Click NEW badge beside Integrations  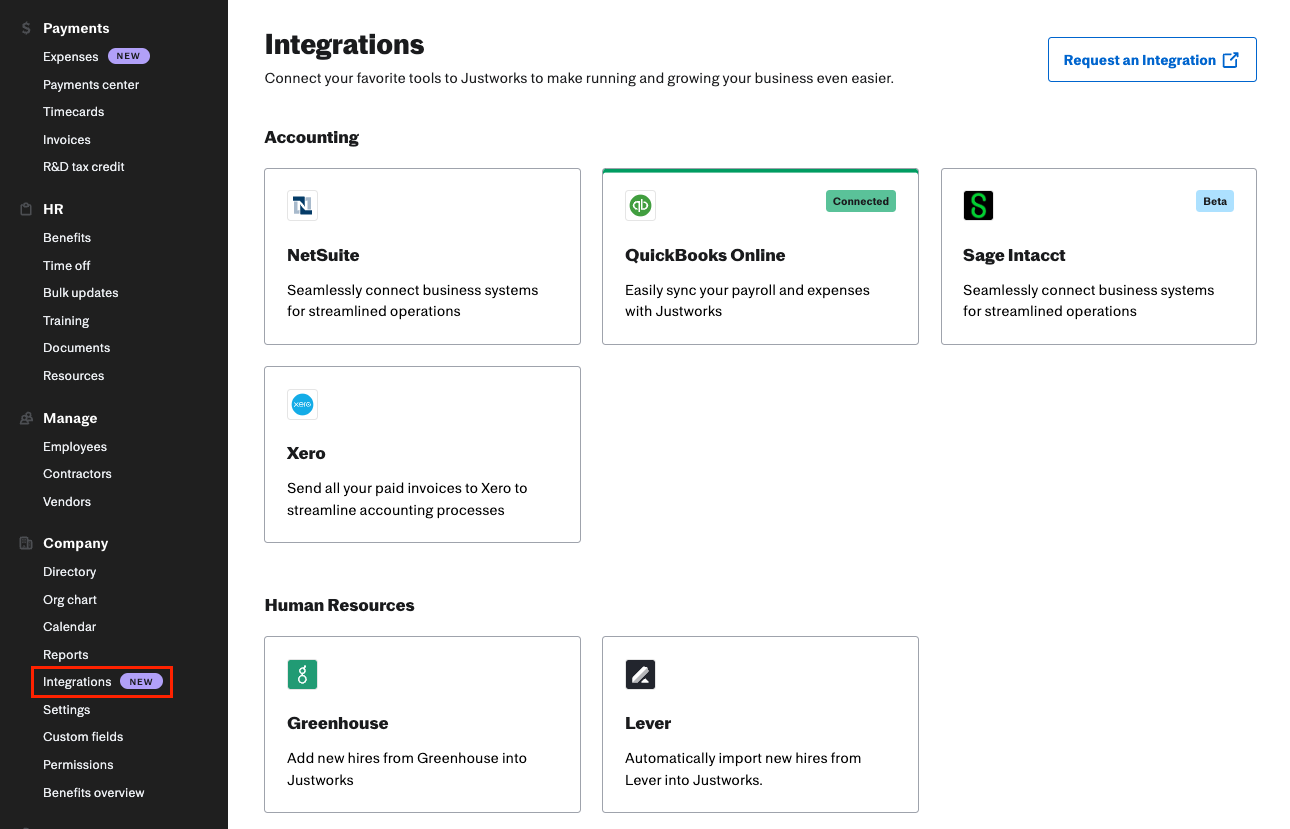click(141, 682)
